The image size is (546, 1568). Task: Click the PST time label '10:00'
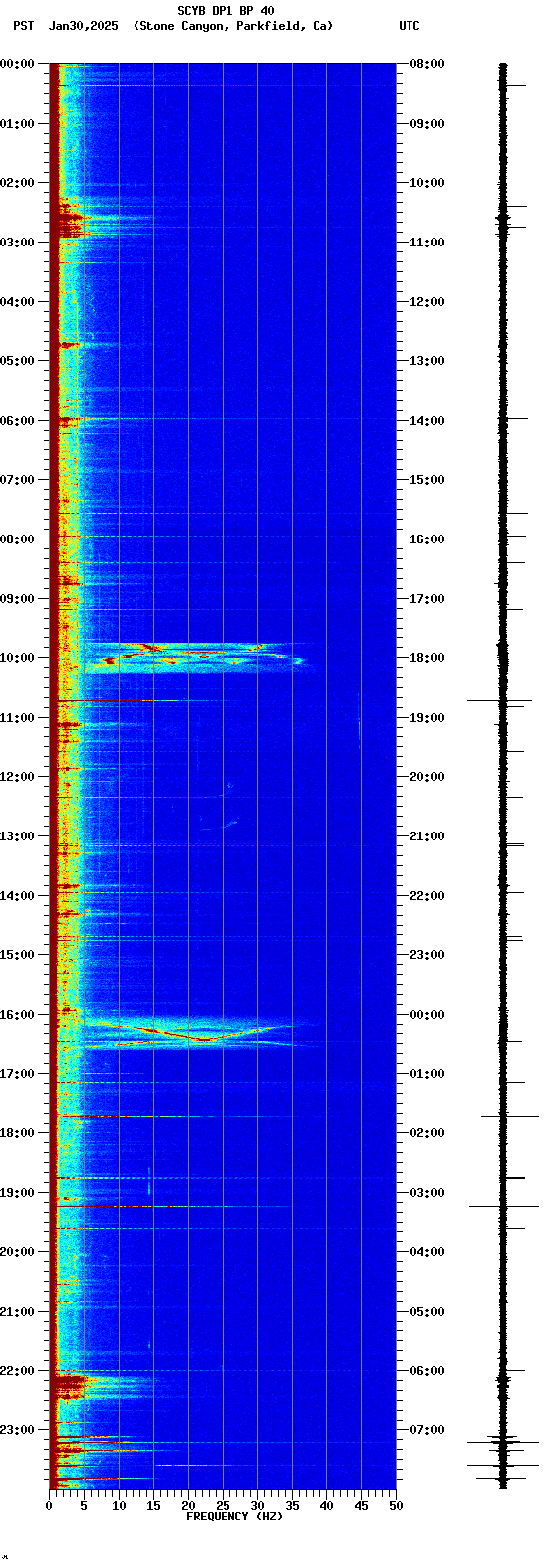coord(17,658)
